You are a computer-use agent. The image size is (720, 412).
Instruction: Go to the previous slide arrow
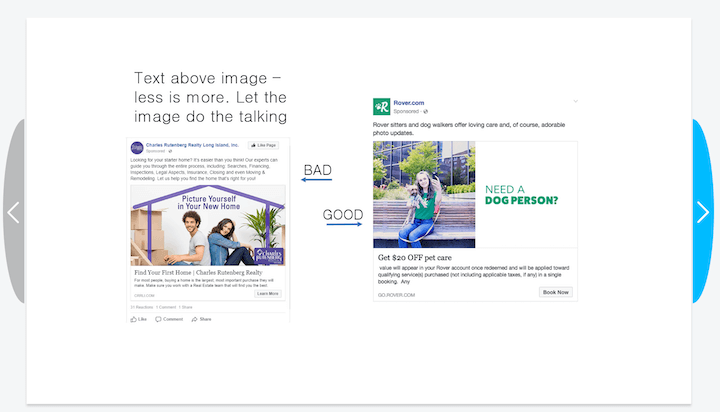point(14,212)
